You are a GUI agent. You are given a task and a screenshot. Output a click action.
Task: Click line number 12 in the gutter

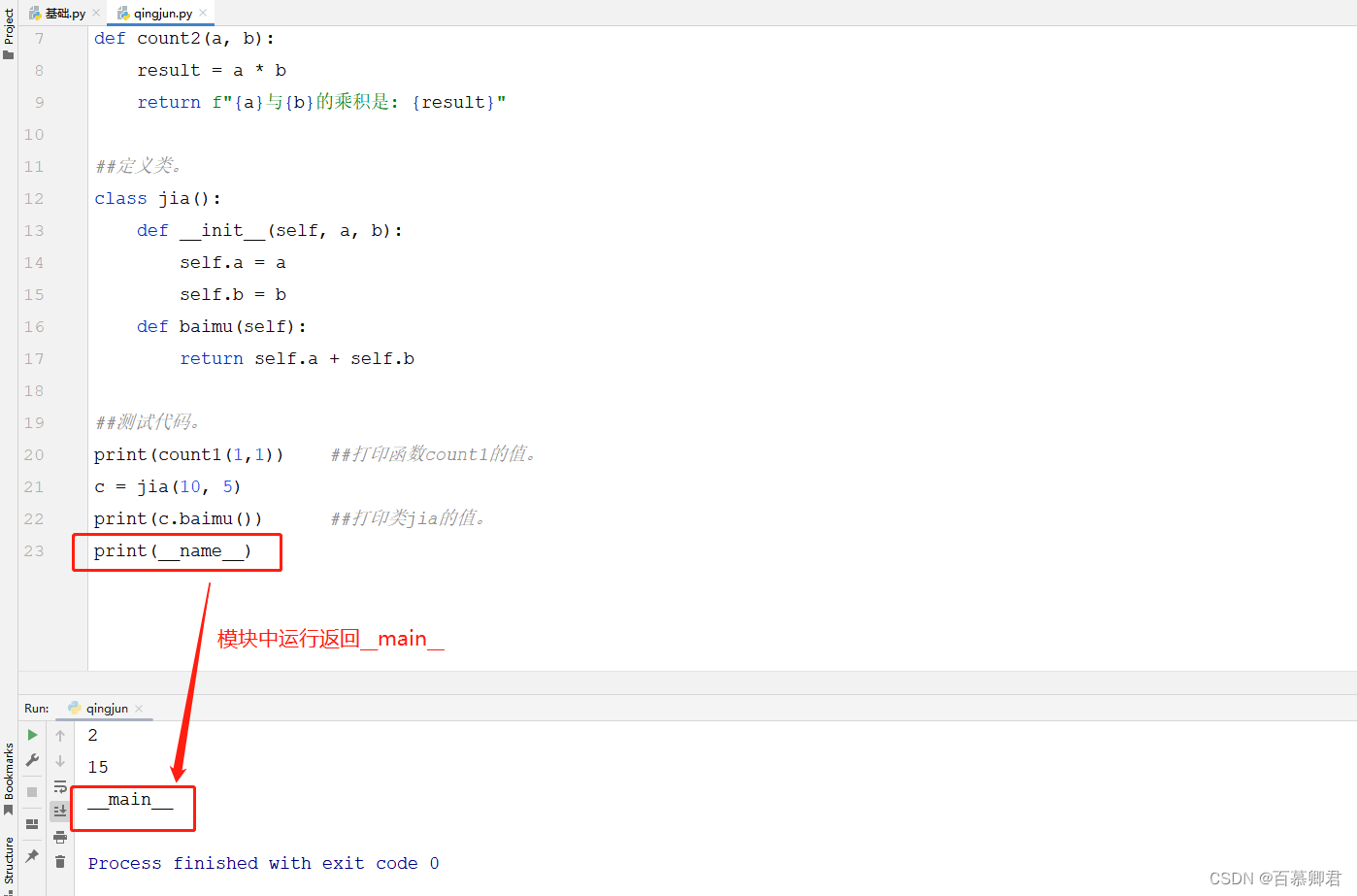point(34,198)
